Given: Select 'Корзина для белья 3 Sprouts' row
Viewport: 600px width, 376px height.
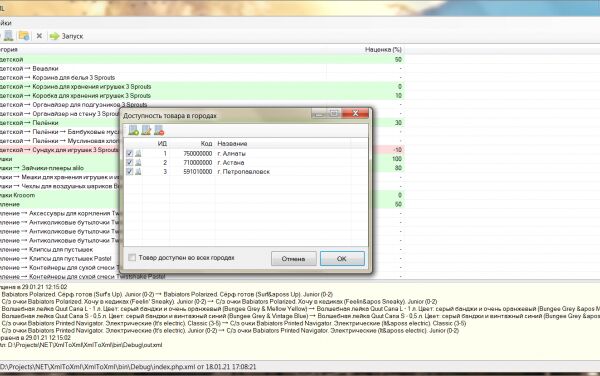Looking at the screenshot, I should tap(202, 78).
